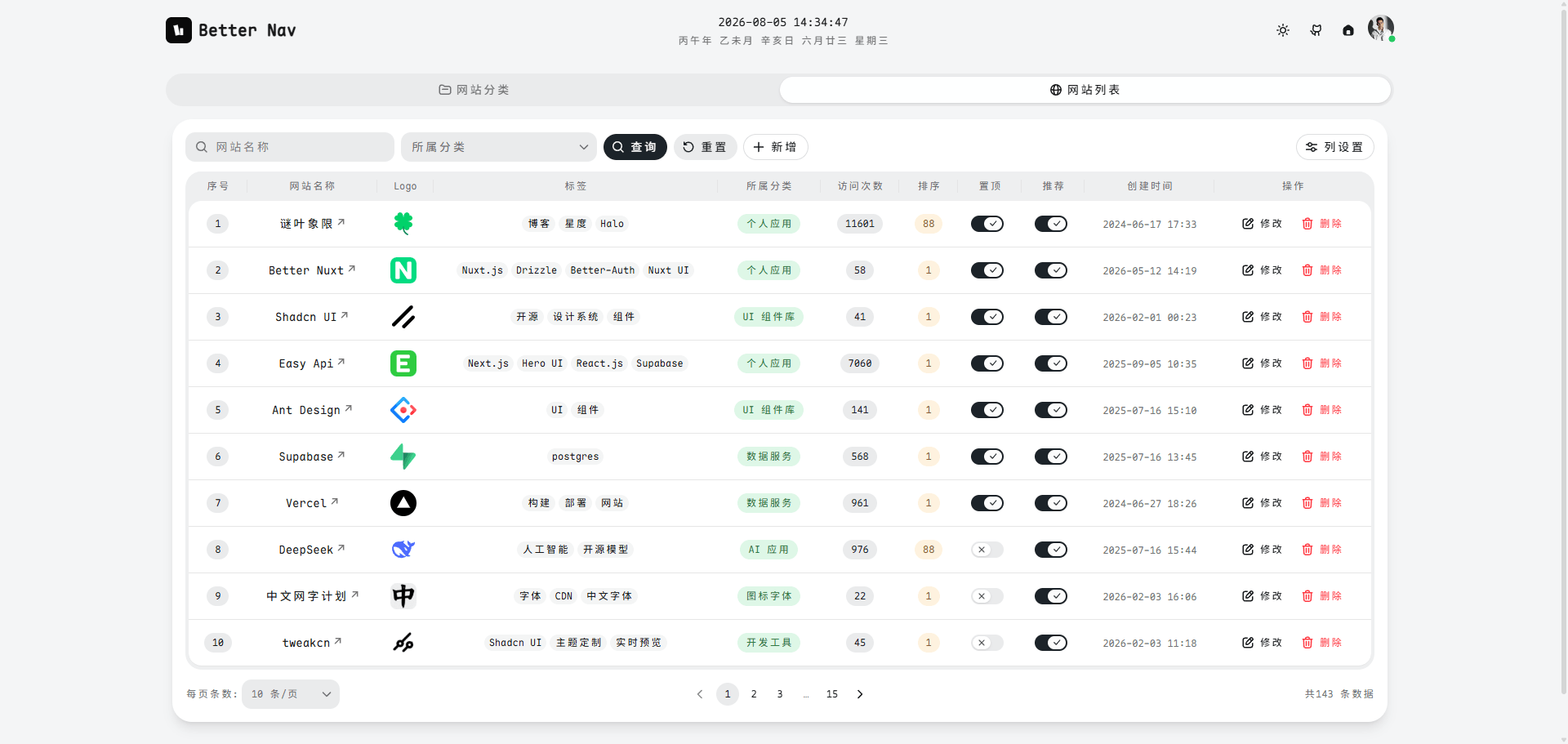Click the 重置 reset button

click(706, 147)
